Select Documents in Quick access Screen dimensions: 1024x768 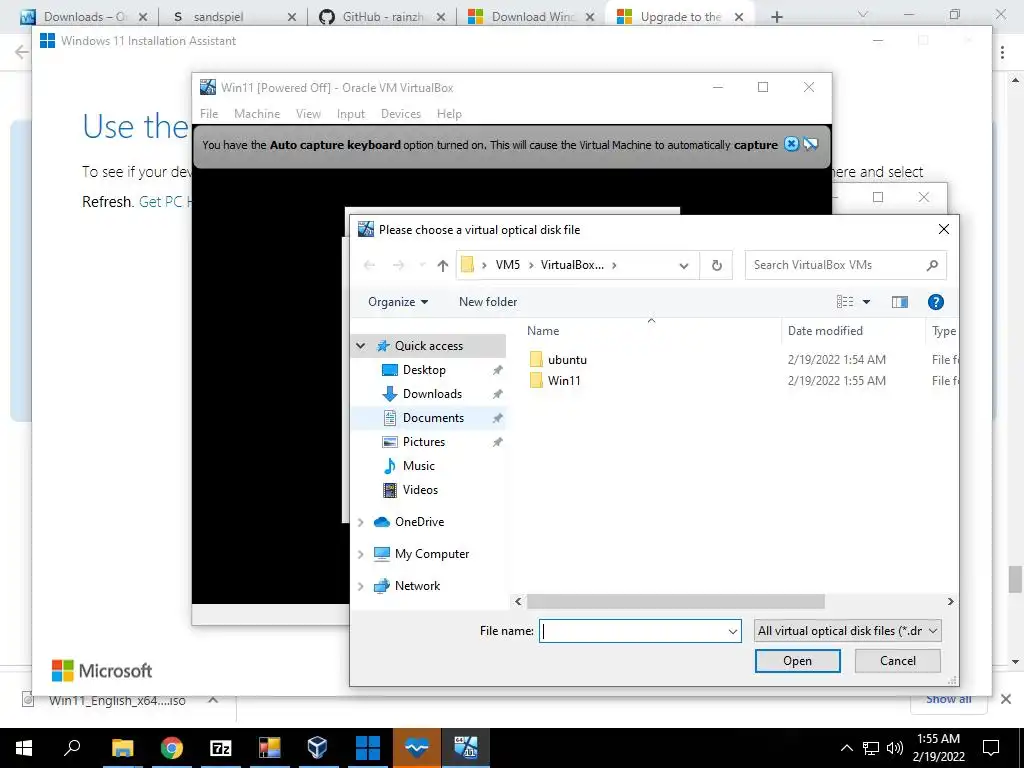(433, 418)
